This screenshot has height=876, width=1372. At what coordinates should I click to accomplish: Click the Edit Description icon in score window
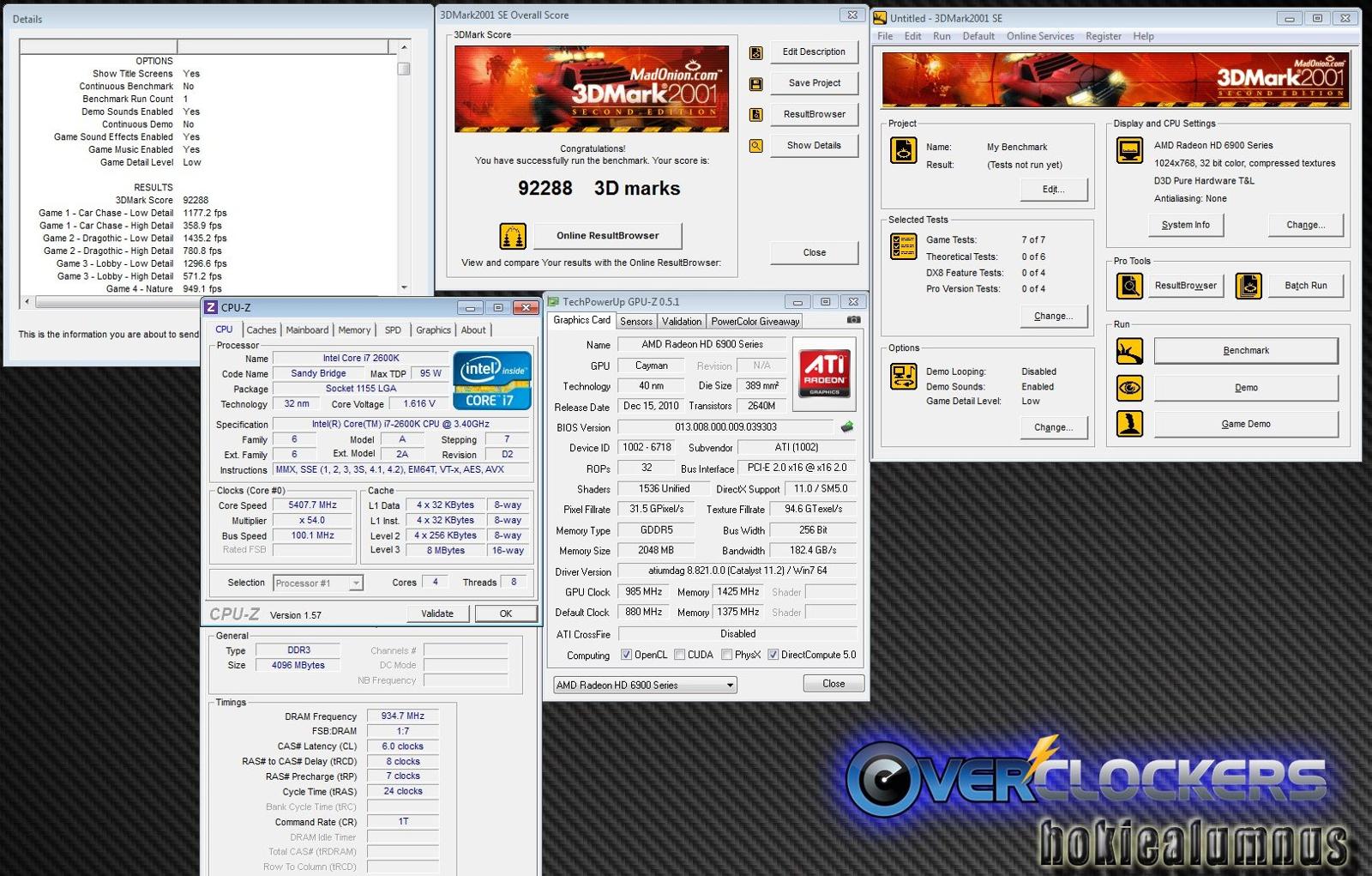coord(755,53)
